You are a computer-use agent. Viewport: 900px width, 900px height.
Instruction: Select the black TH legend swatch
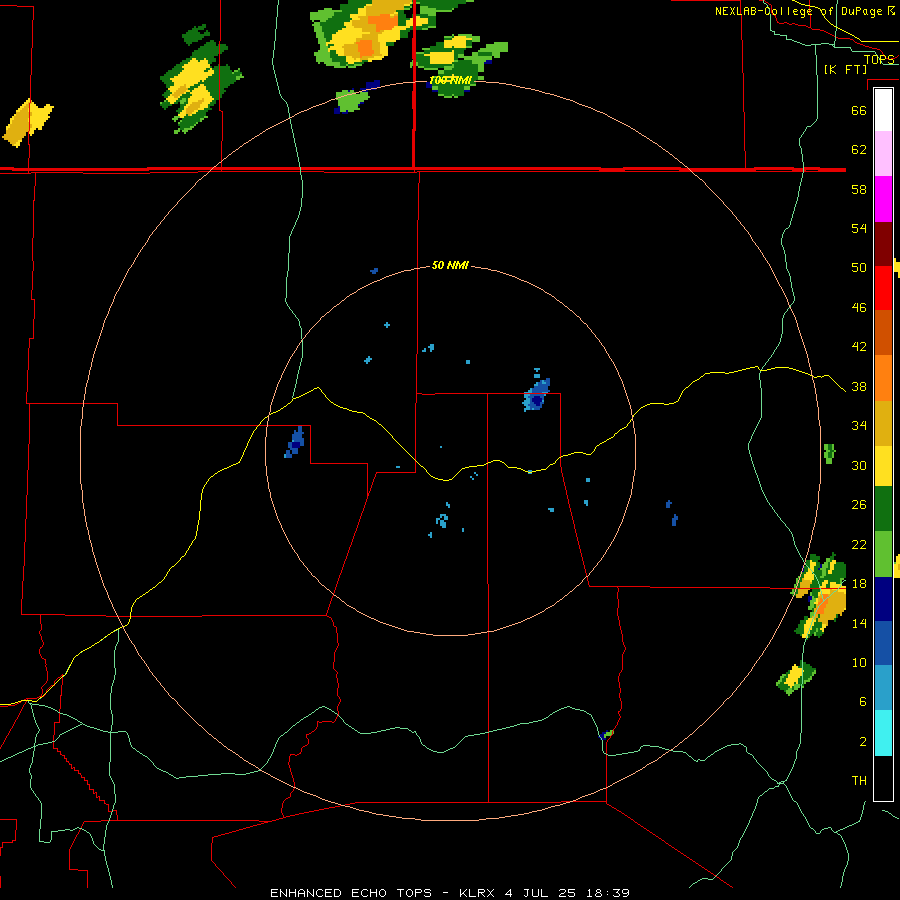point(883,778)
